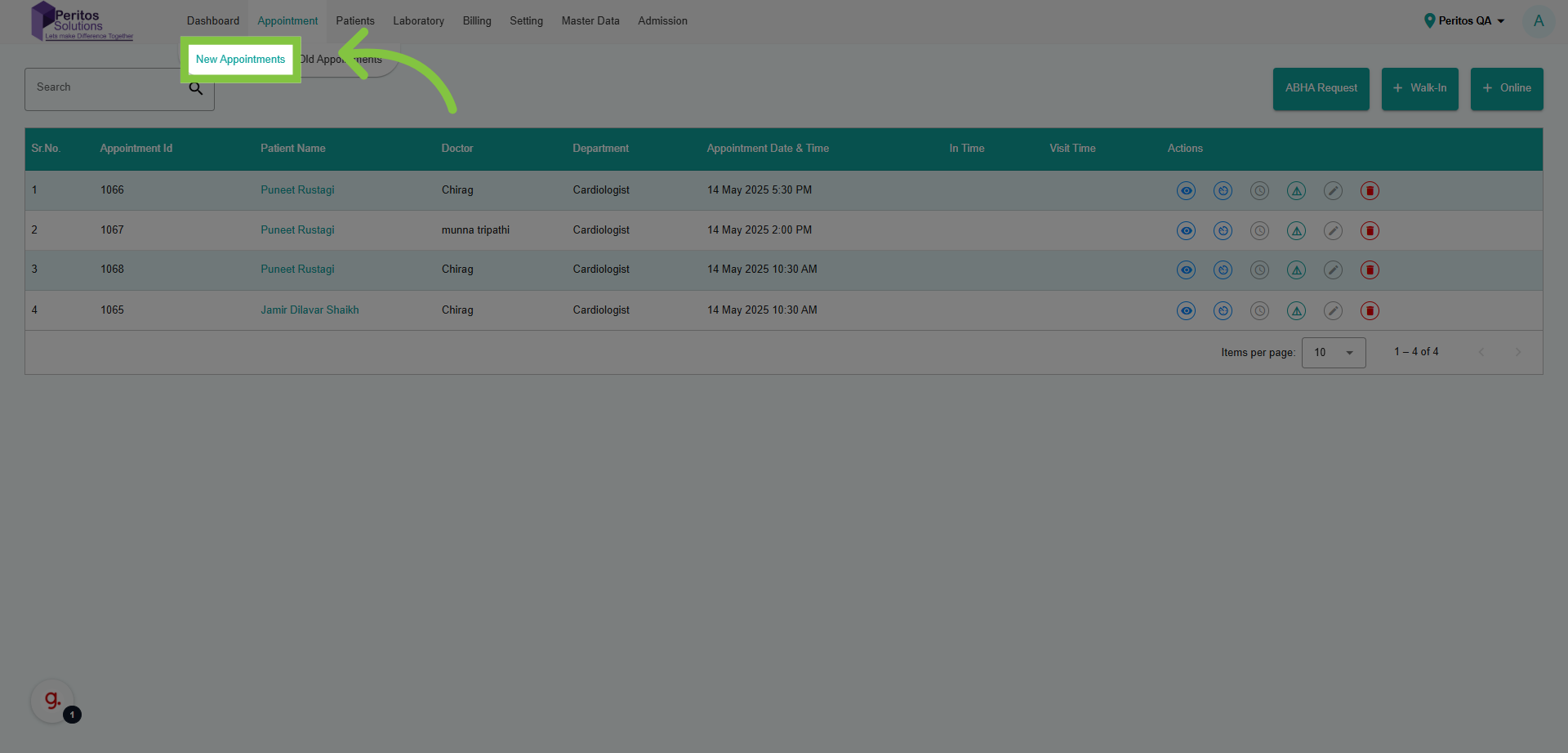Click the pencil edit icon for appointment 1068

tap(1333, 270)
